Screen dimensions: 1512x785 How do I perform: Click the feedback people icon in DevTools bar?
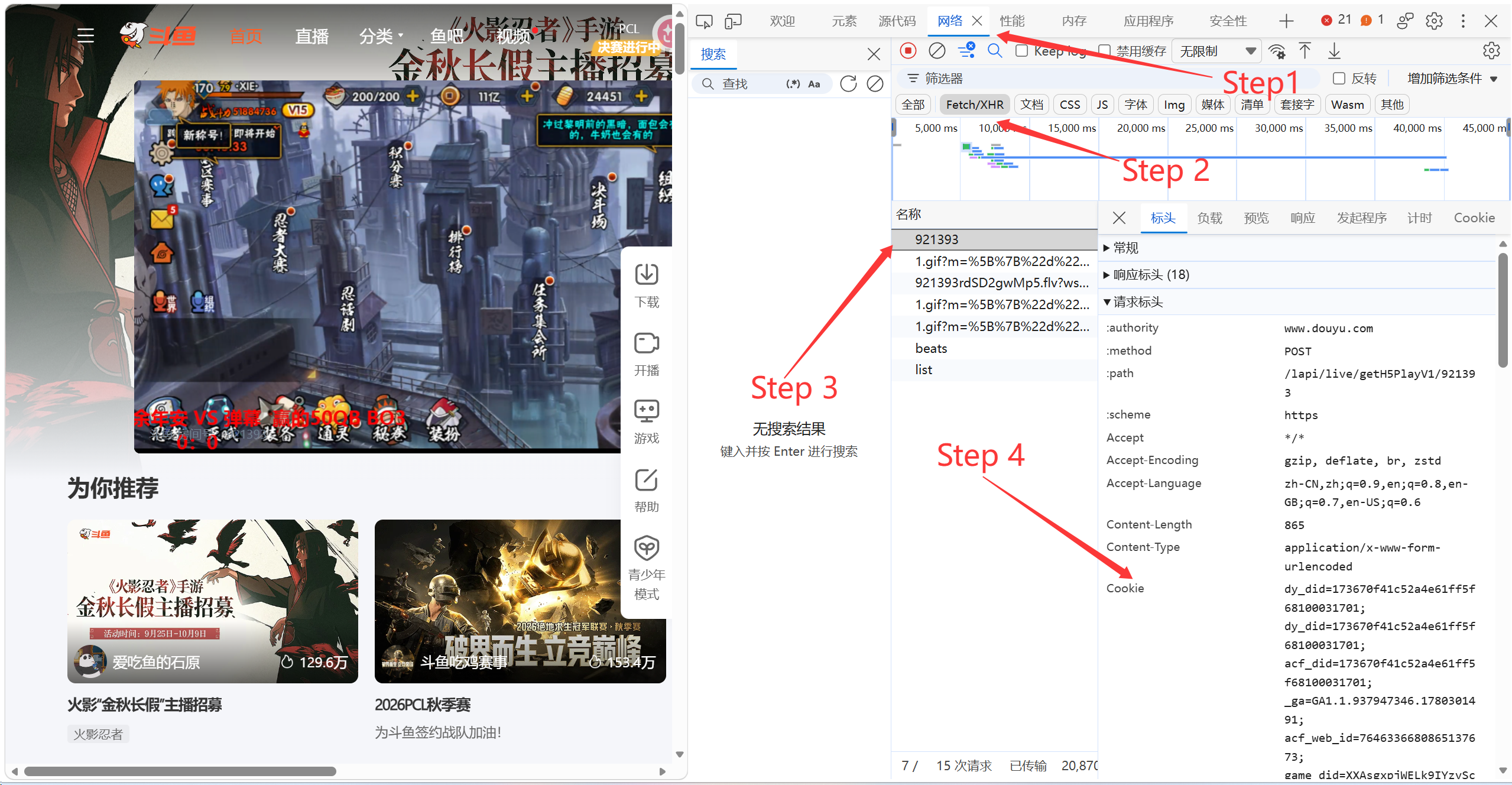click(x=1405, y=21)
